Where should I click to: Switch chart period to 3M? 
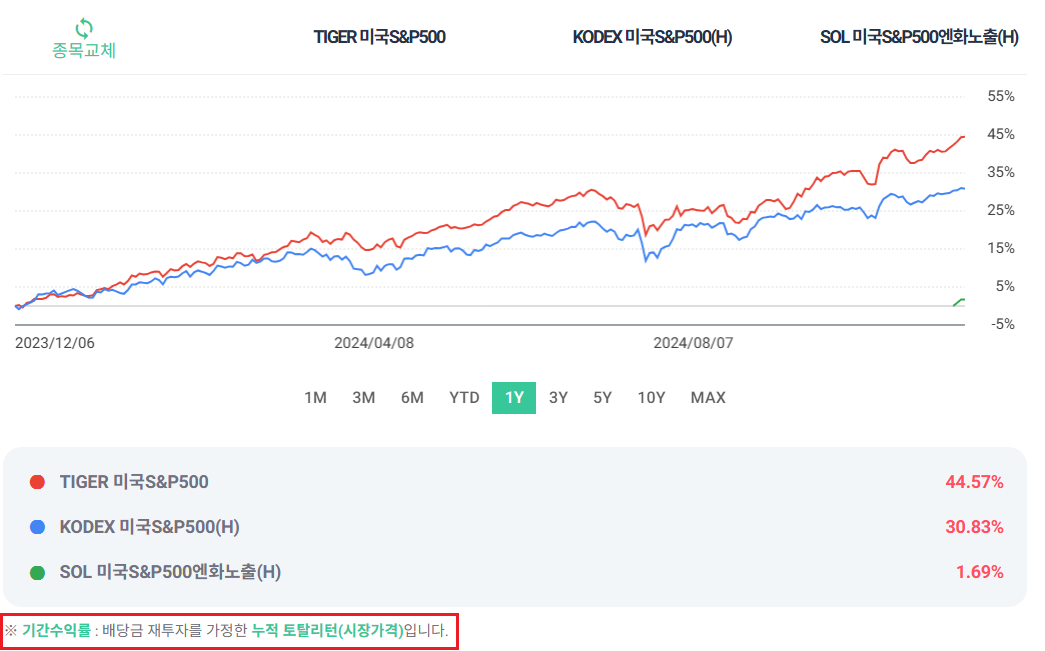(x=363, y=398)
